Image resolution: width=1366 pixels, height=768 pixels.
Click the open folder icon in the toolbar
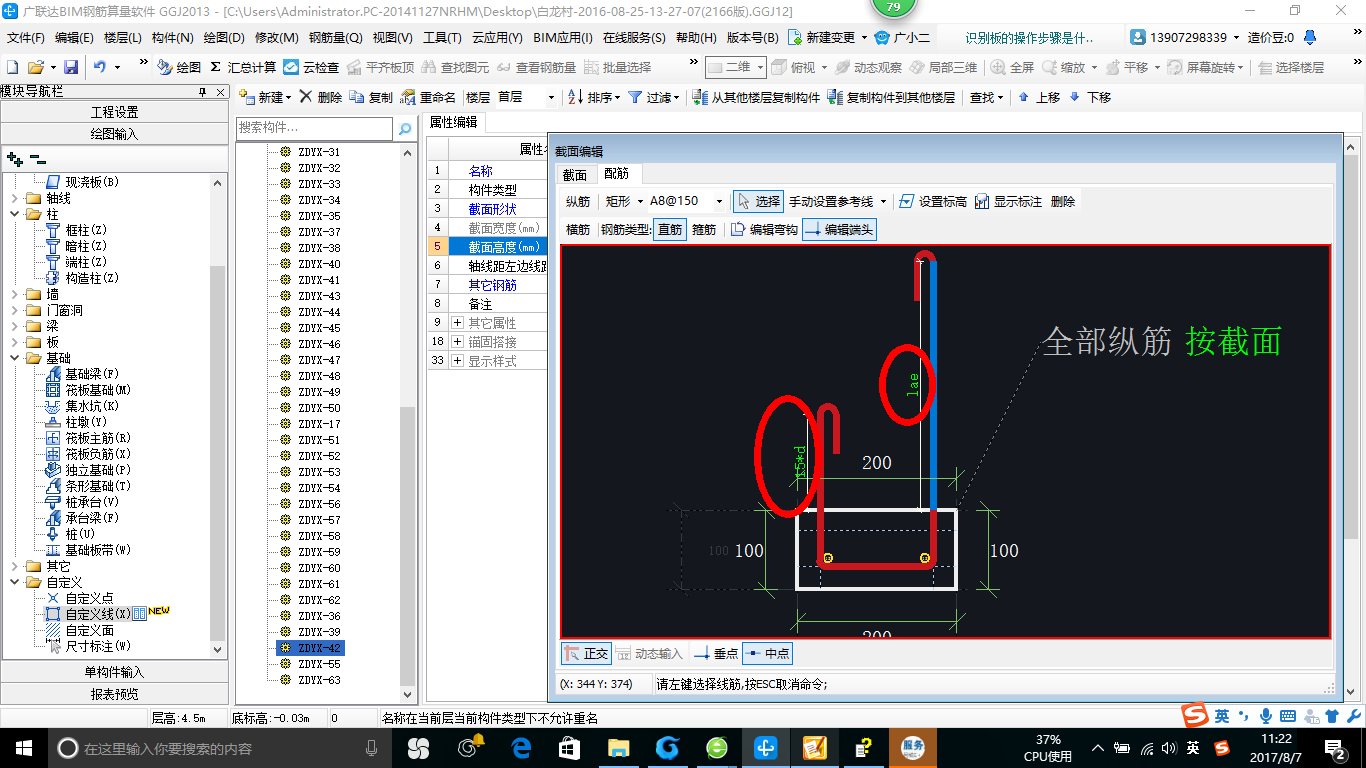tap(35, 67)
